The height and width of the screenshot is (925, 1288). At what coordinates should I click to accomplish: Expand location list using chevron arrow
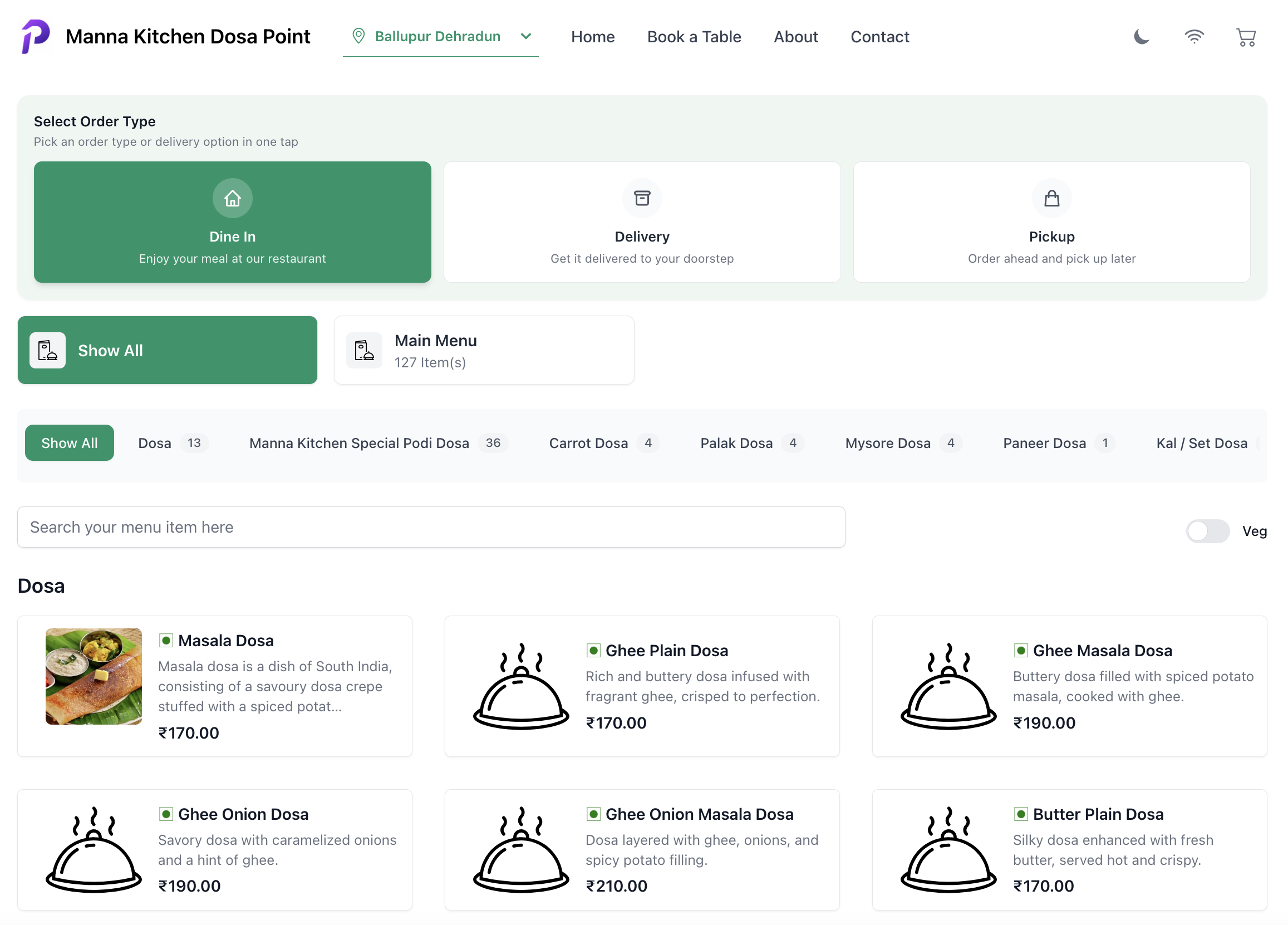pyautogui.click(x=526, y=36)
